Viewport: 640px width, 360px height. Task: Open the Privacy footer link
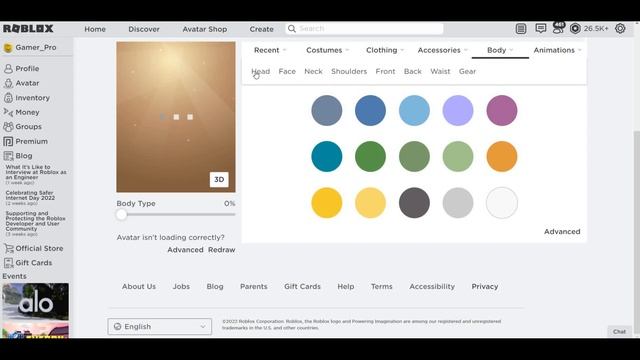(485, 287)
